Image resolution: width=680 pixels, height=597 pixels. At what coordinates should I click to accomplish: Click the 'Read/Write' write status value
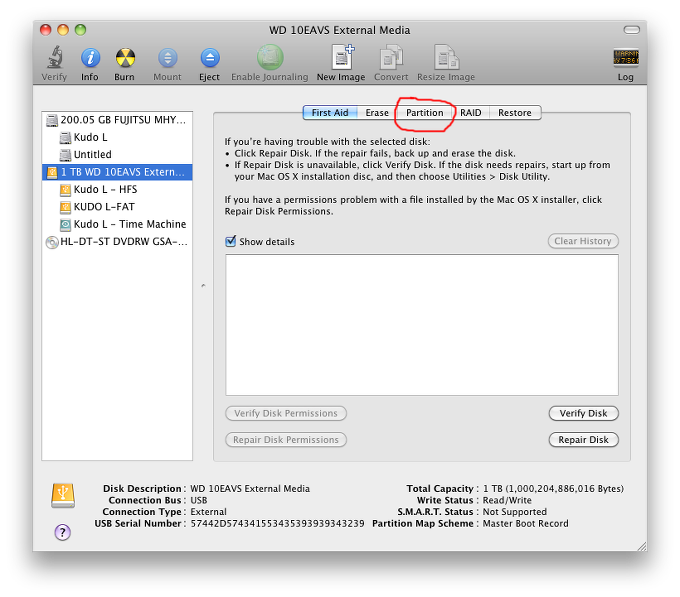pos(507,500)
